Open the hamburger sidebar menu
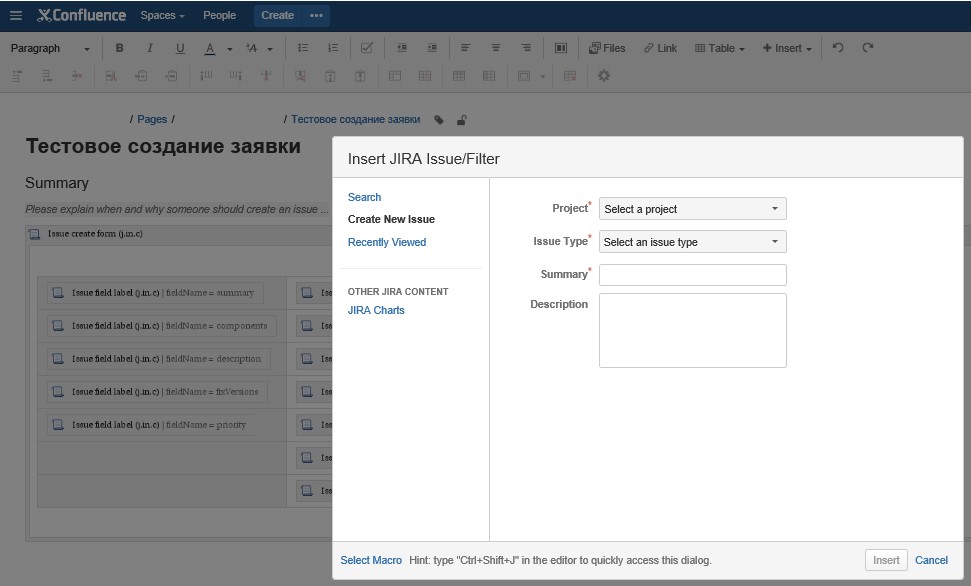 16,15
